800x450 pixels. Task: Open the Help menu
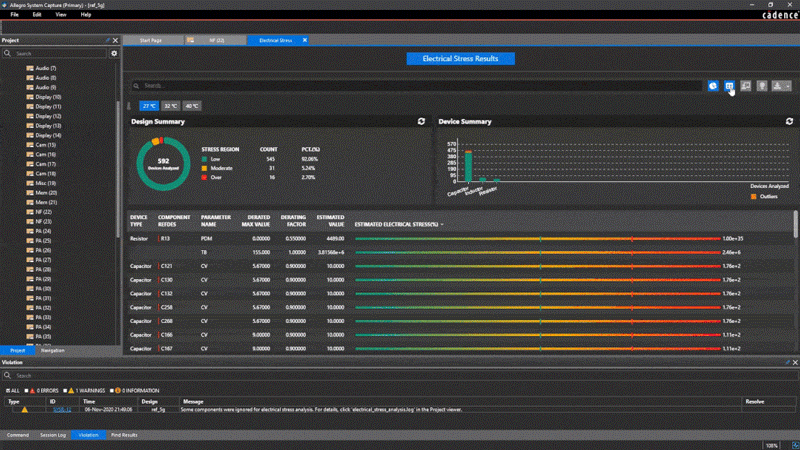(86, 15)
